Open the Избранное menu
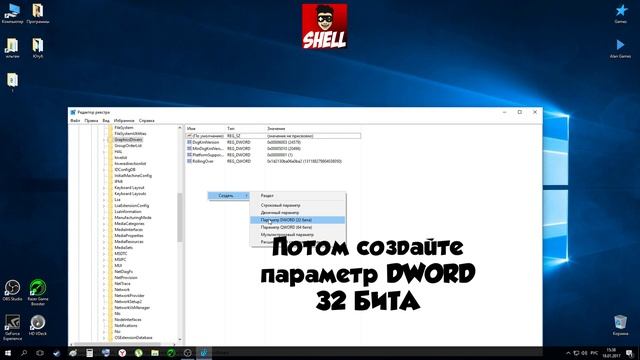 [124, 121]
